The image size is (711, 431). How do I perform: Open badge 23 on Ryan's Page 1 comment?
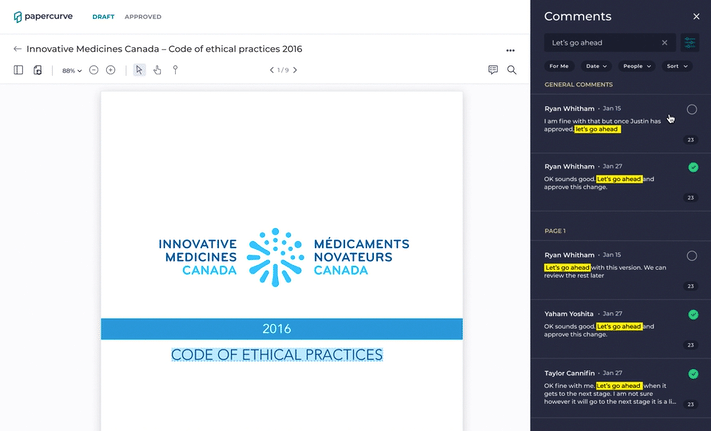pyautogui.click(x=691, y=286)
